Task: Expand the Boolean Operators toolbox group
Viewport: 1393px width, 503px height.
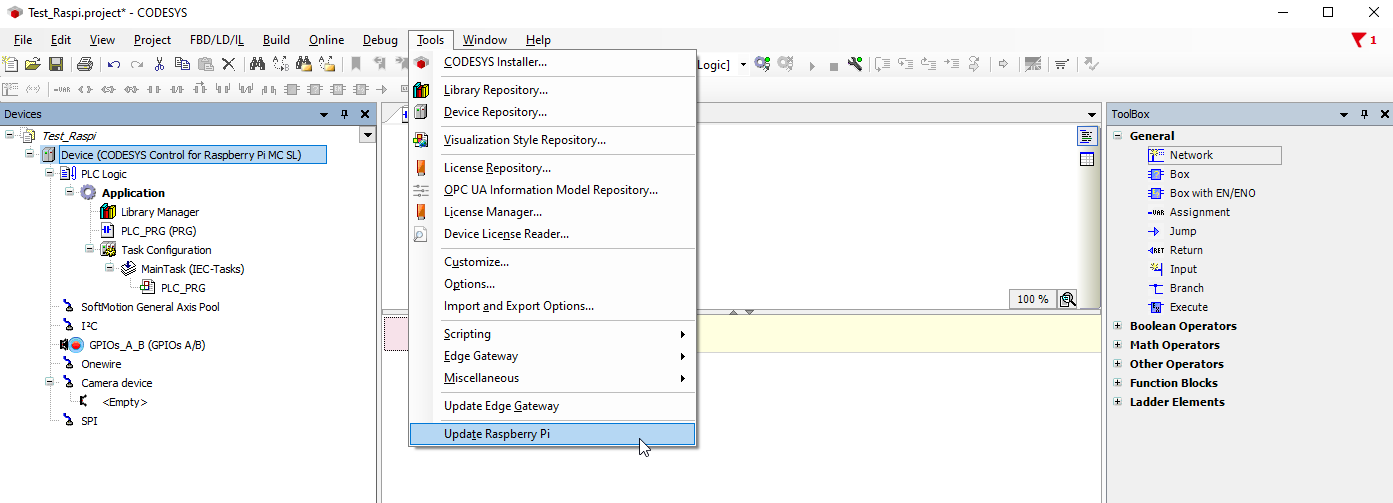Action: [x=1118, y=326]
